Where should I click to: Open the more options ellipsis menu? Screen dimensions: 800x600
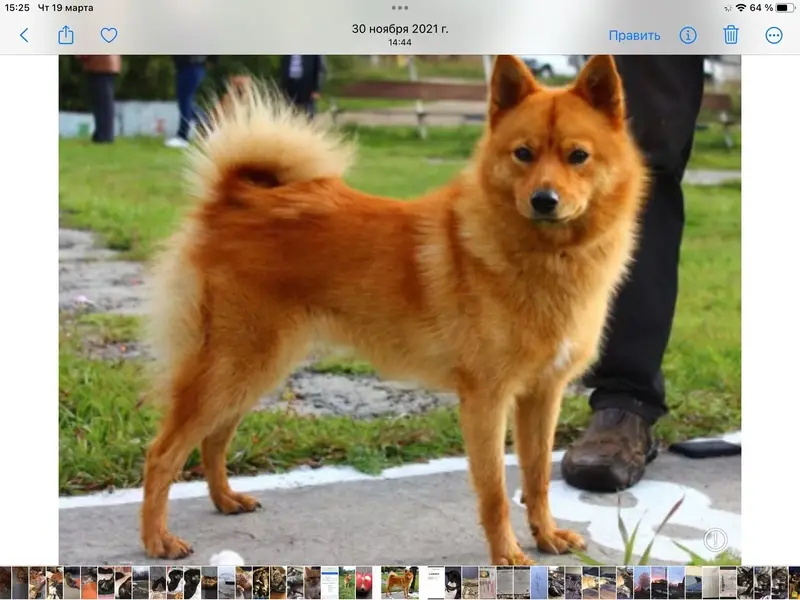pyautogui.click(x=774, y=35)
